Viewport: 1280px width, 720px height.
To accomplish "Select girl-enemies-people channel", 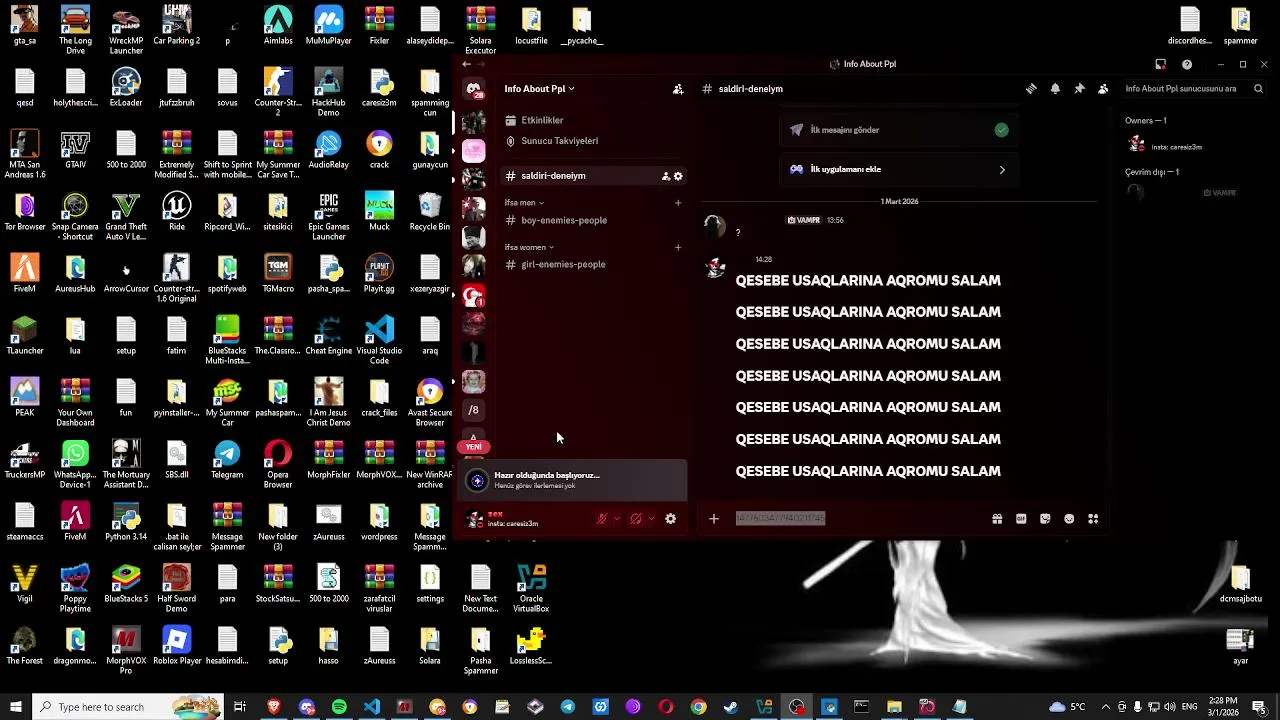I will 593,264.
